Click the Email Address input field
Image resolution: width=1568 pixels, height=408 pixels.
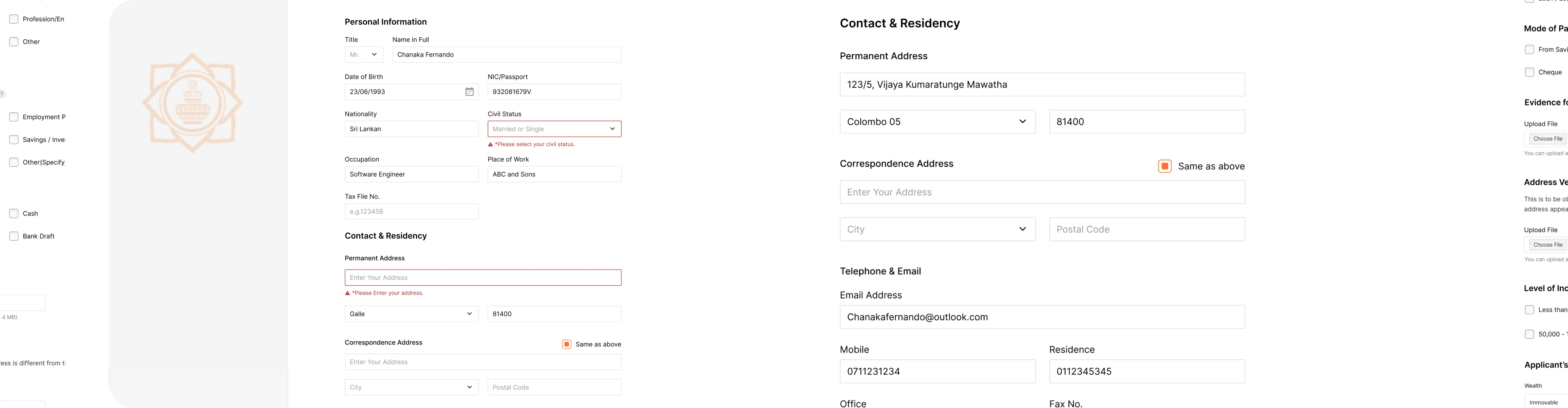(1042, 317)
